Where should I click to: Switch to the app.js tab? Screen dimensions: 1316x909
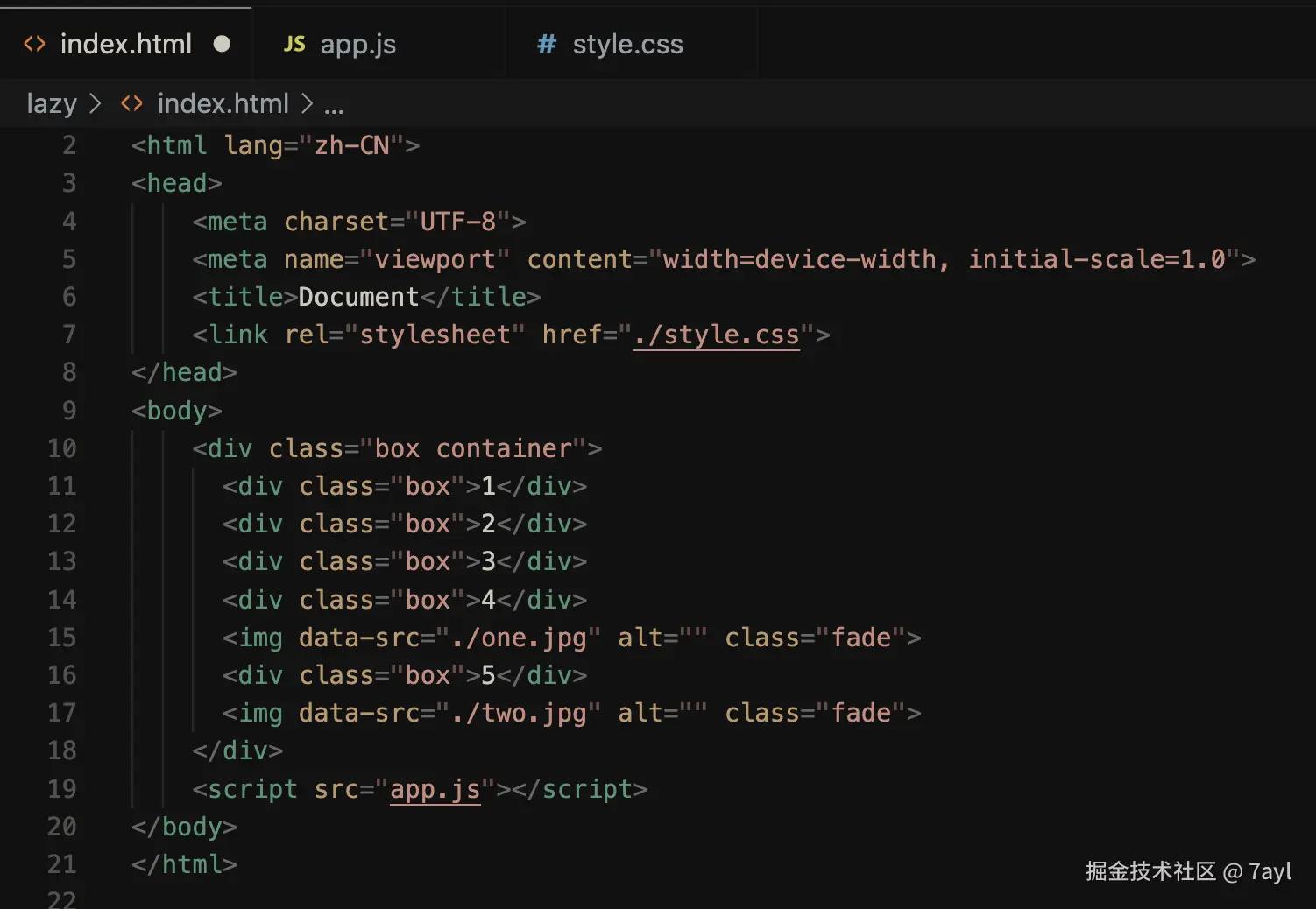click(x=357, y=44)
